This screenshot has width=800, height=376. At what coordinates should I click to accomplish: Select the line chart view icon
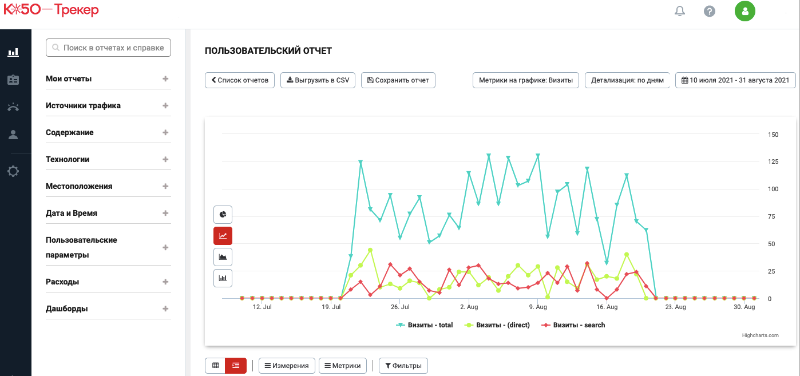coord(222,236)
